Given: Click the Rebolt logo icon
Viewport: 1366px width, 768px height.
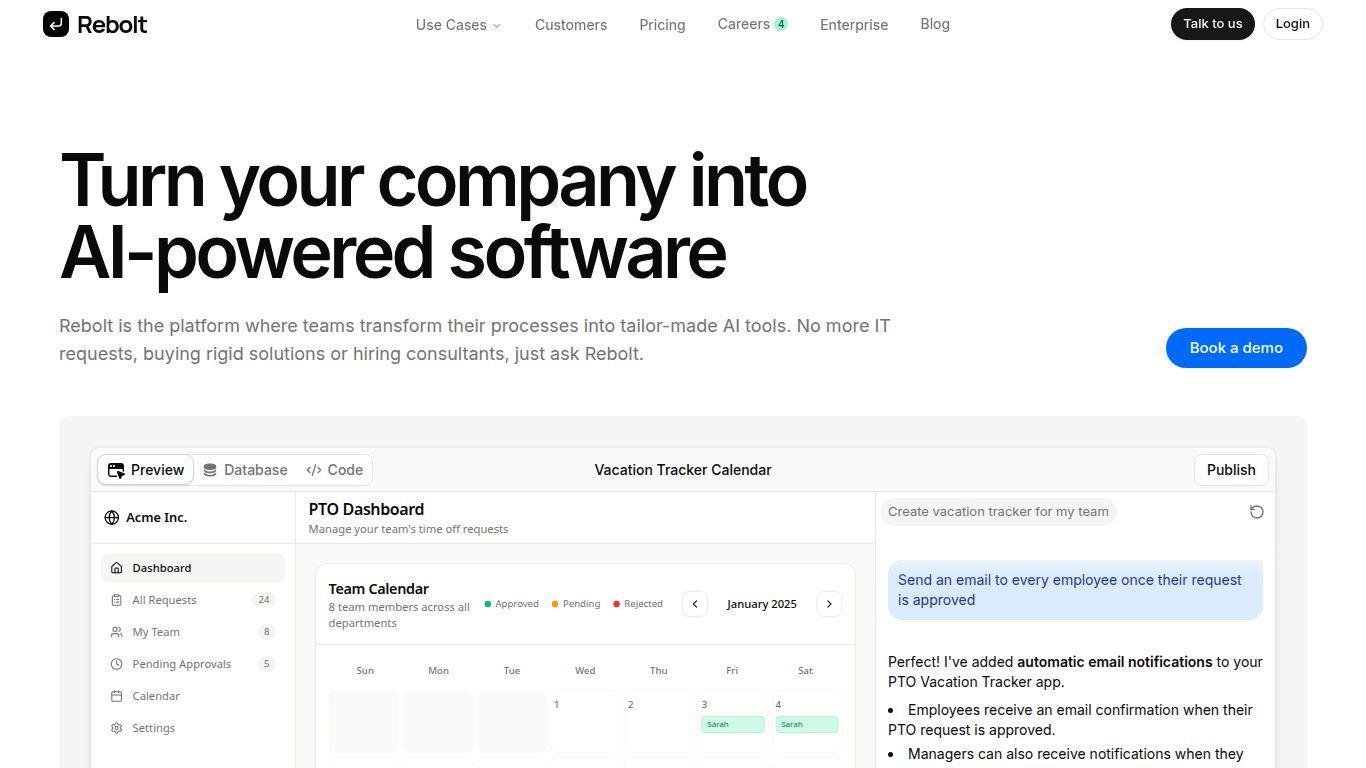Looking at the screenshot, I should click(56, 24).
